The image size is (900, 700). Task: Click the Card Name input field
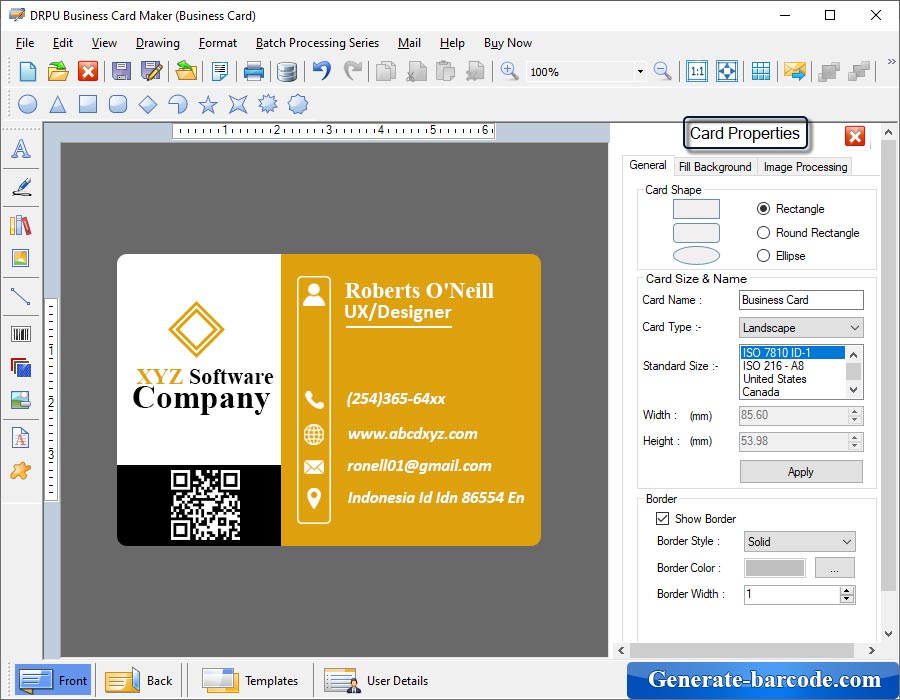[x=801, y=300]
